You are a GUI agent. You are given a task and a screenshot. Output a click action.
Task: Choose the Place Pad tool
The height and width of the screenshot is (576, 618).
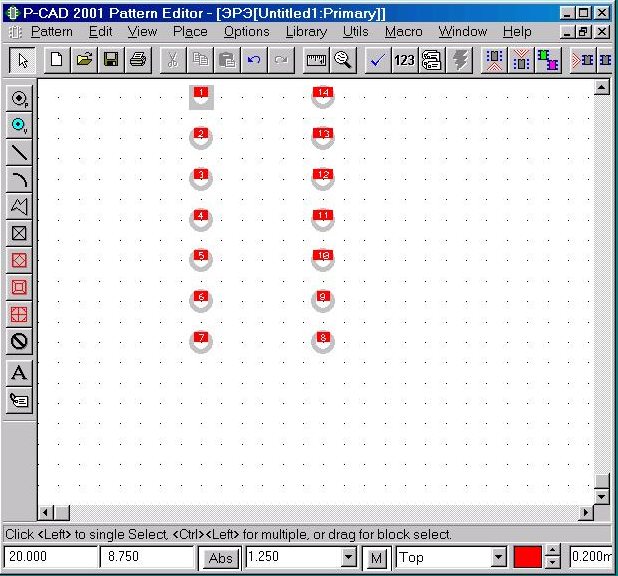click(x=19, y=98)
